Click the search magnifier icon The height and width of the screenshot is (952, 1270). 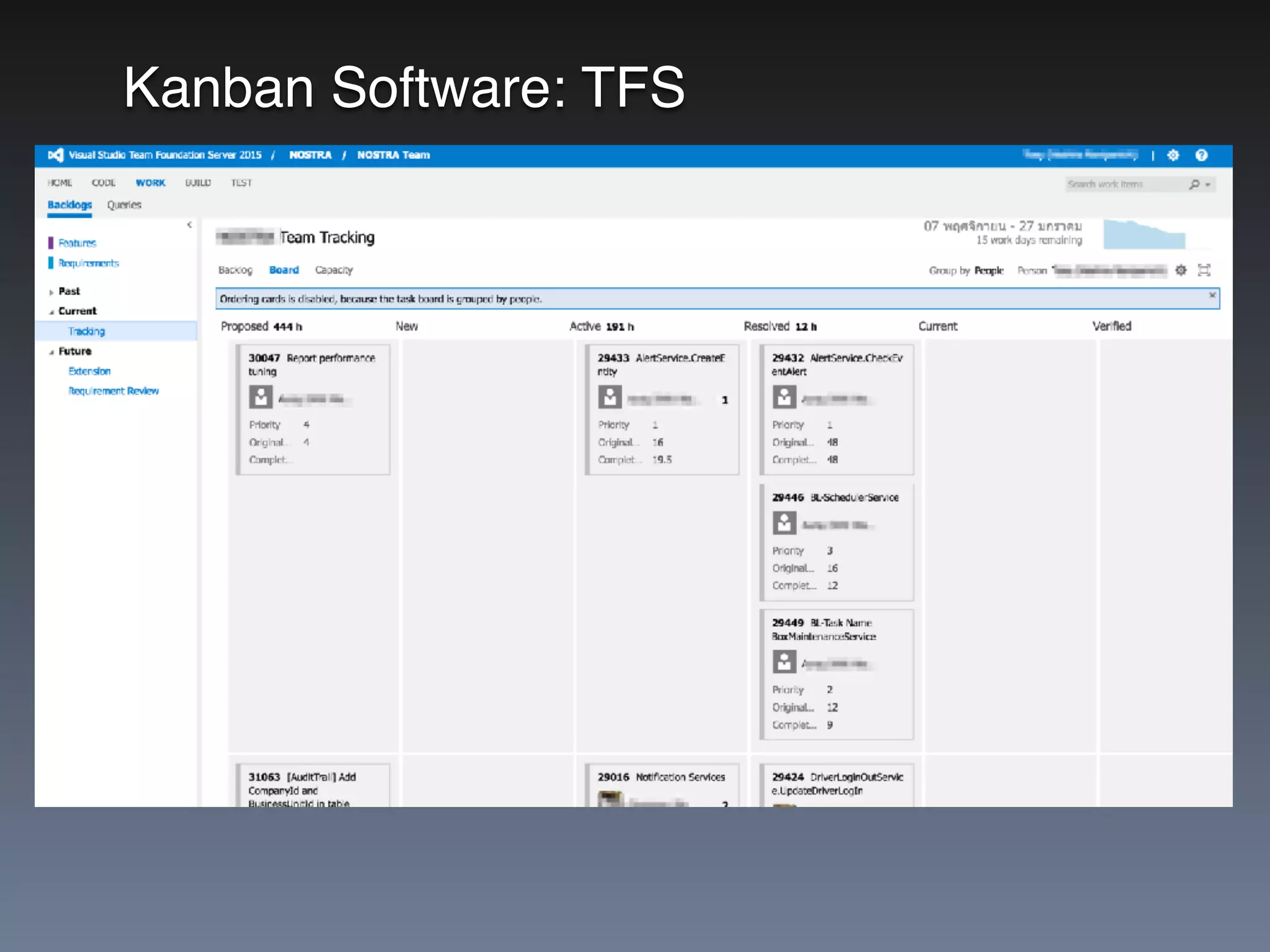1194,184
